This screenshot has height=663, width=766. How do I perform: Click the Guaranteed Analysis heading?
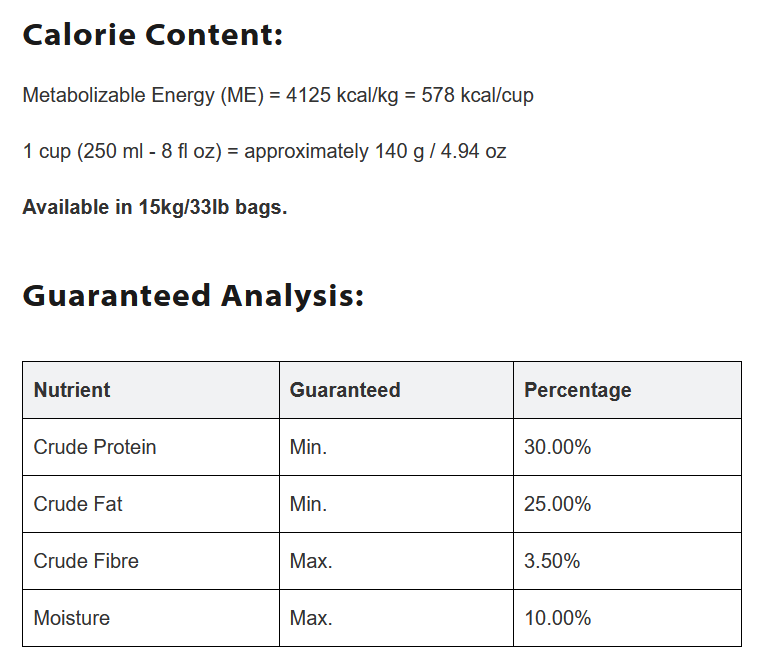click(193, 296)
